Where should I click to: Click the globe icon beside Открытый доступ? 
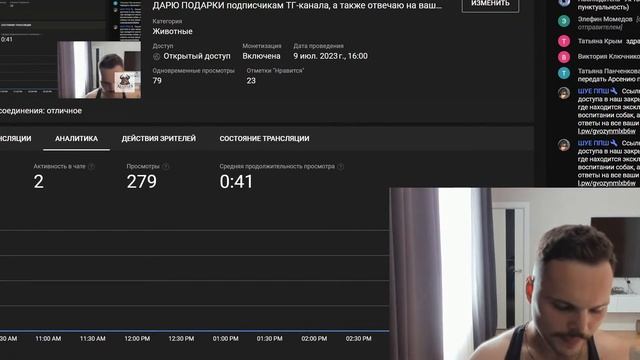tap(156, 56)
